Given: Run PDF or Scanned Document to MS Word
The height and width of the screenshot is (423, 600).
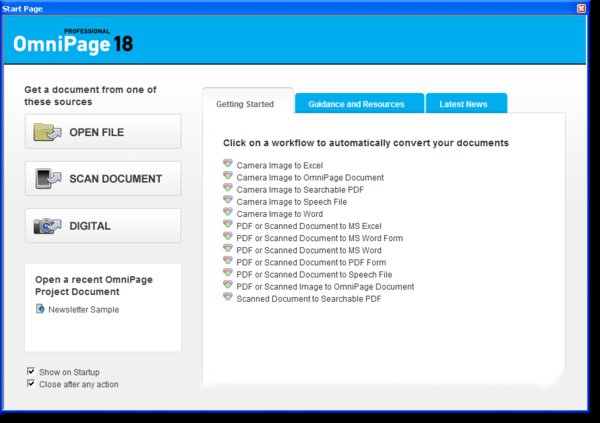Looking at the screenshot, I should point(309,250).
